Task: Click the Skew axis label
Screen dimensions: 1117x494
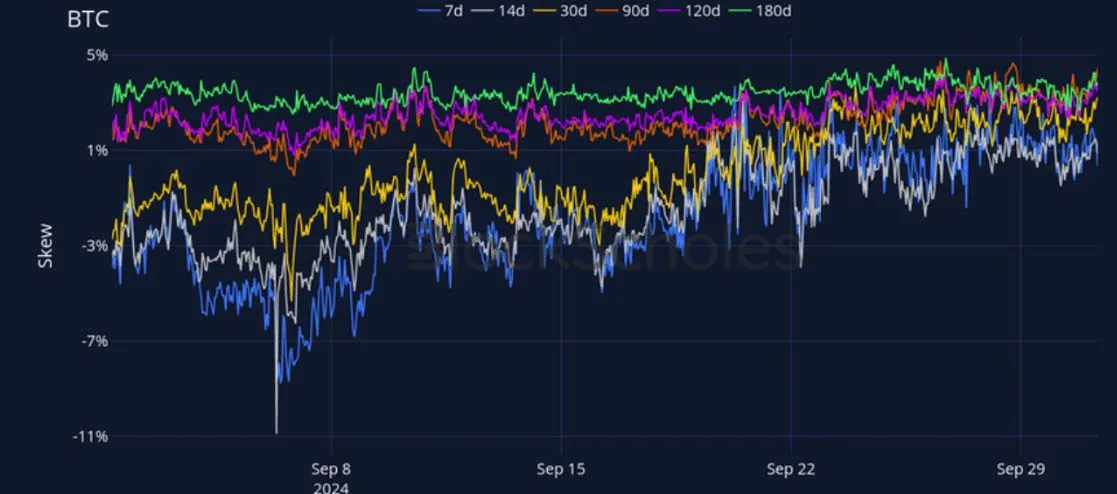Action: pos(45,247)
